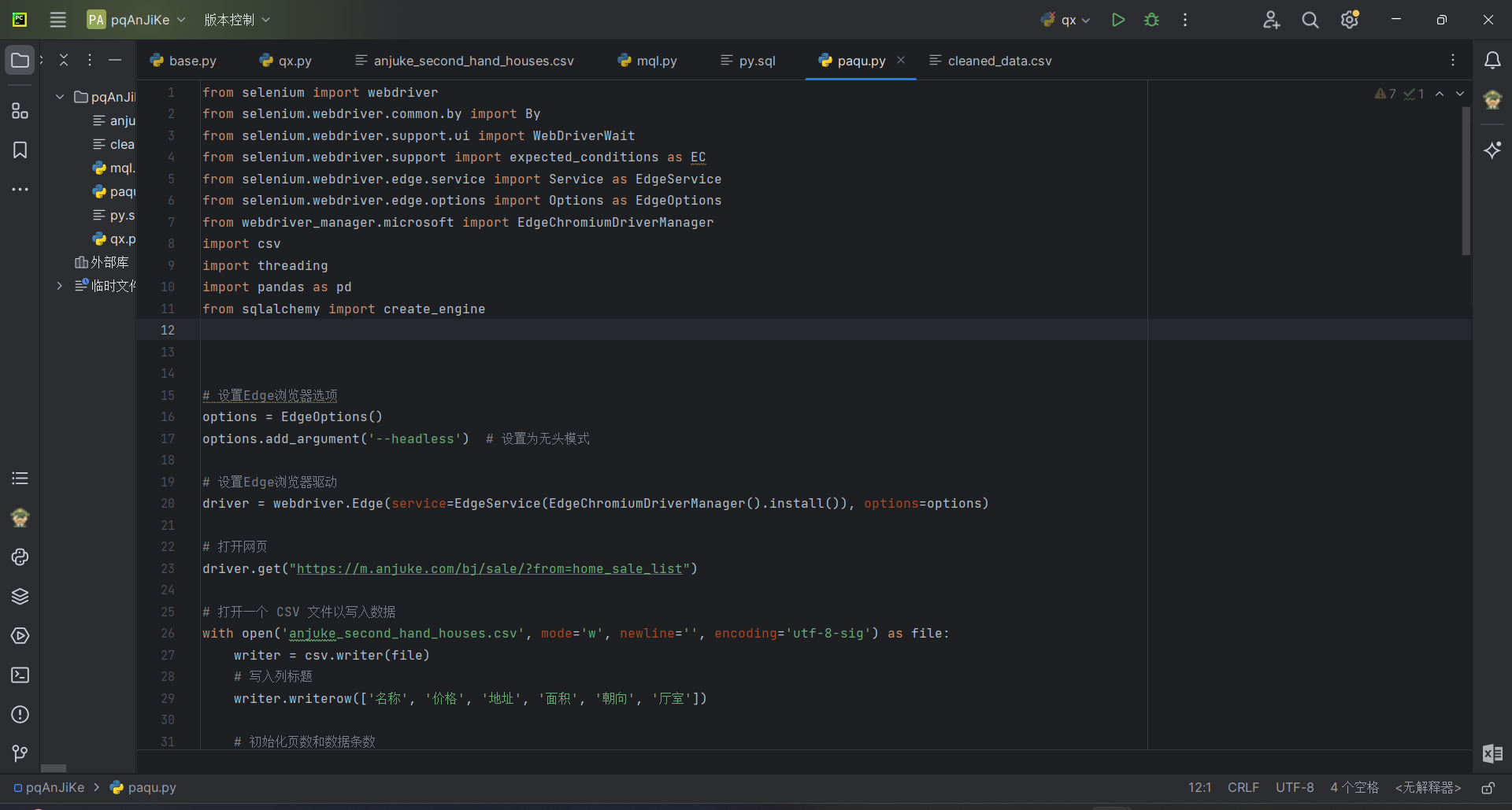The image size is (1512, 810).
Task: Open the TODO list tool window
Action: click(x=20, y=478)
